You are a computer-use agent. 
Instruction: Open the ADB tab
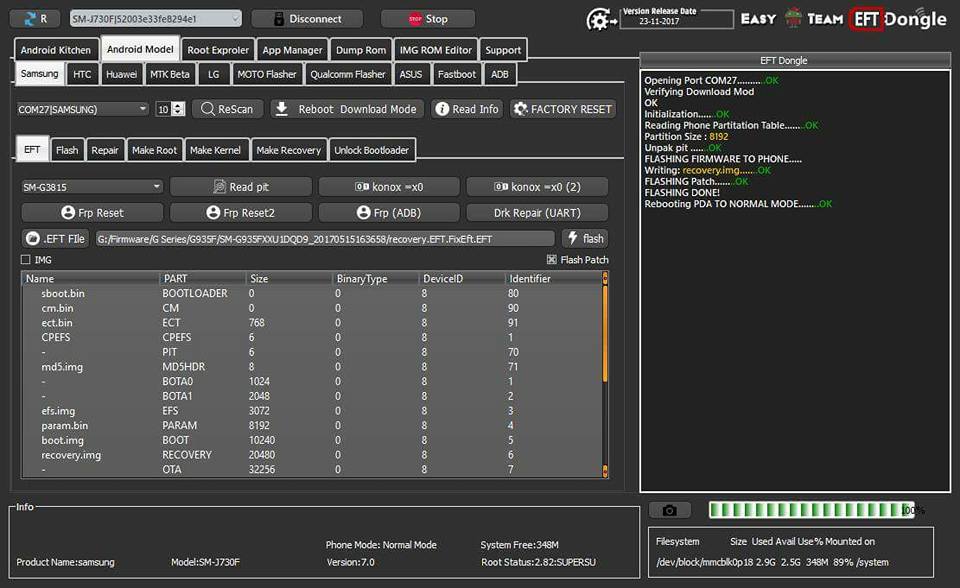[x=500, y=74]
